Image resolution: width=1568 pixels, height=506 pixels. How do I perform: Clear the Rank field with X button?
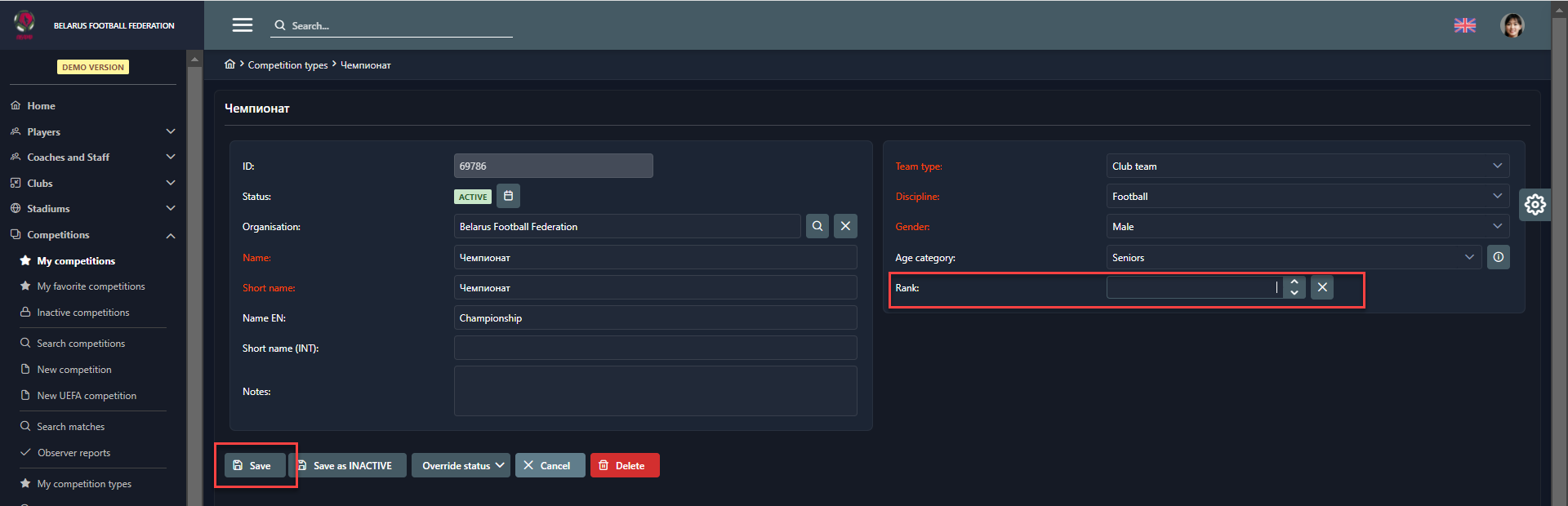point(1322,287)
